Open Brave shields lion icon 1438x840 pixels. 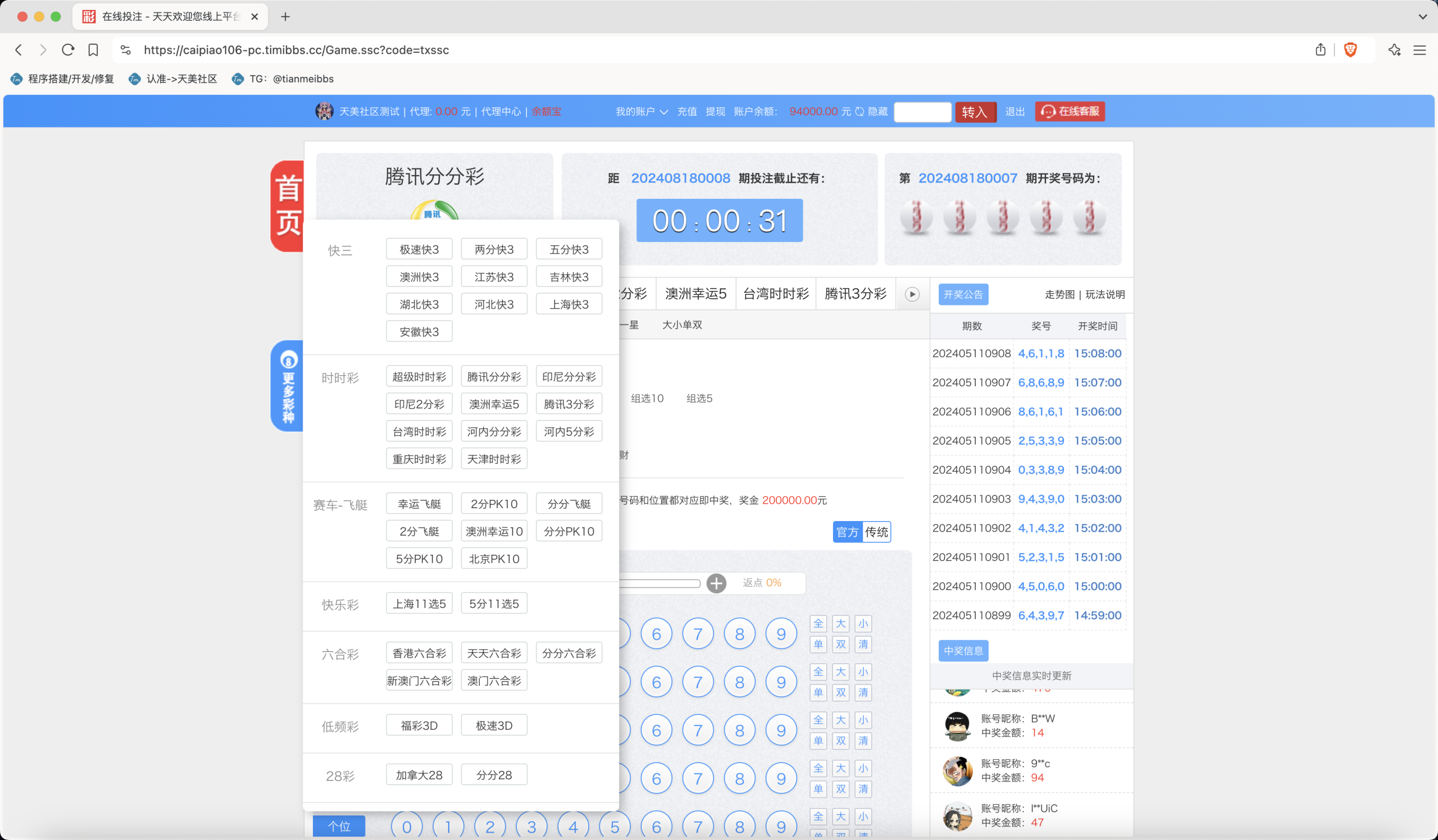(1350, 50)
